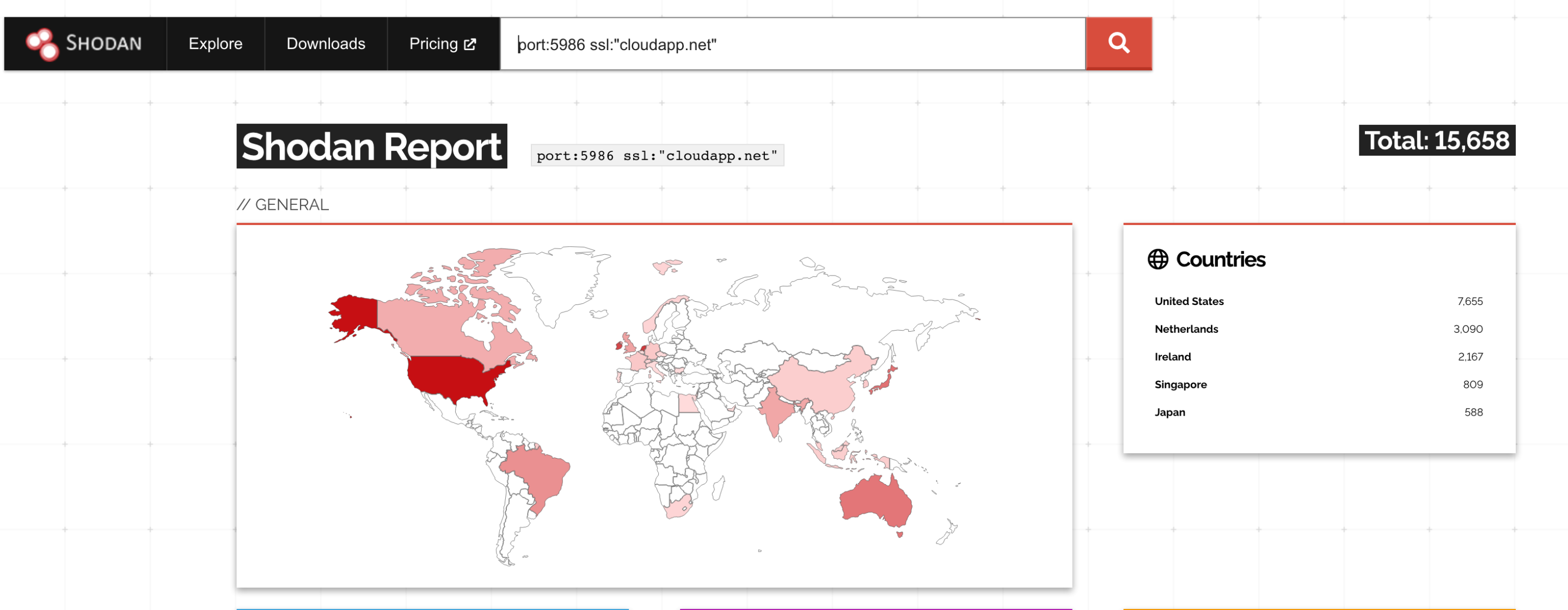
Task: Click the Total 15,658 badge
Action: (x=1437, y=141)
